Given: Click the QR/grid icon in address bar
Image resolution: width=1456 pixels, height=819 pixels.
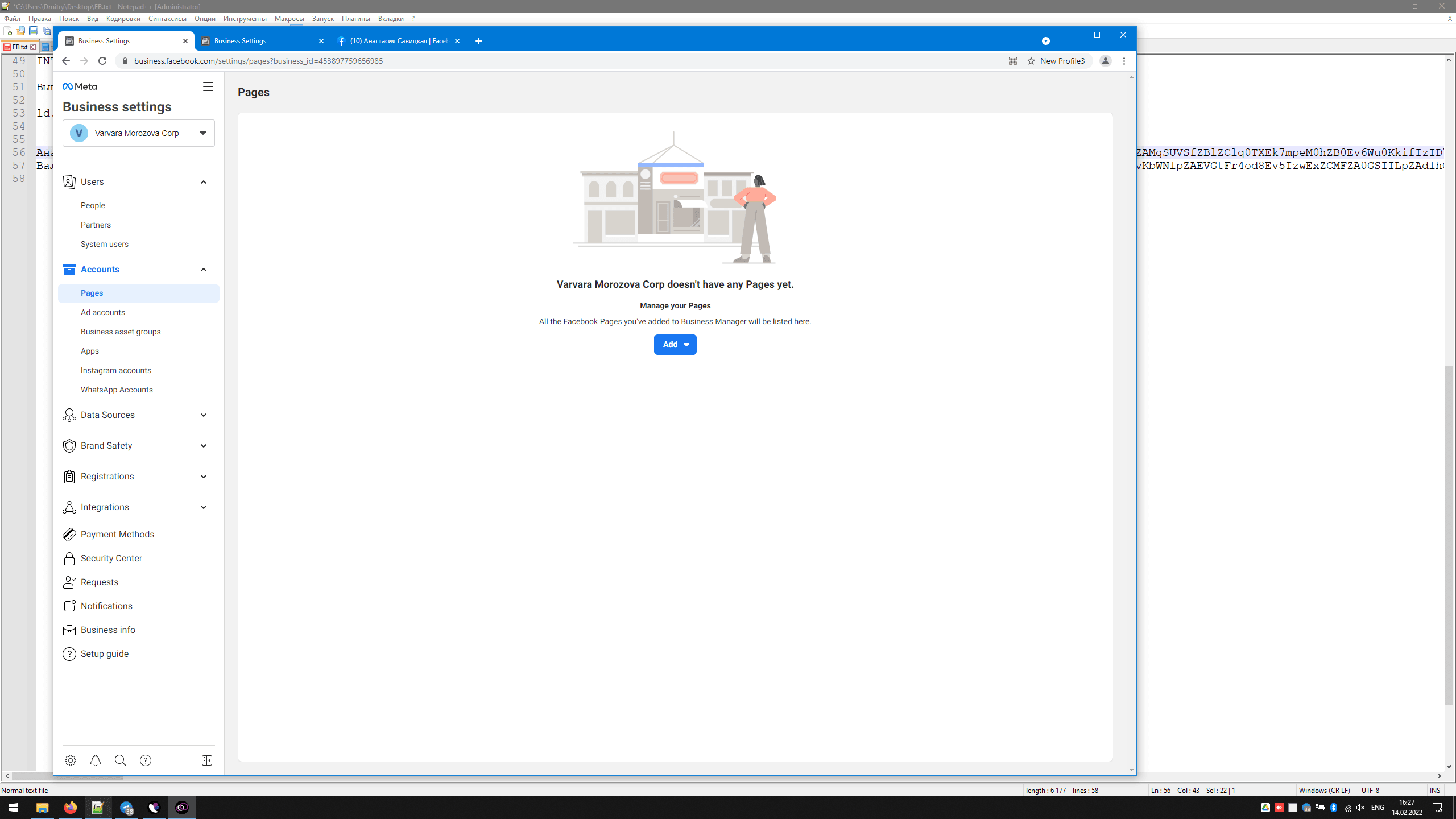Looking at the screenshot, I should [x=1013, y=61].
